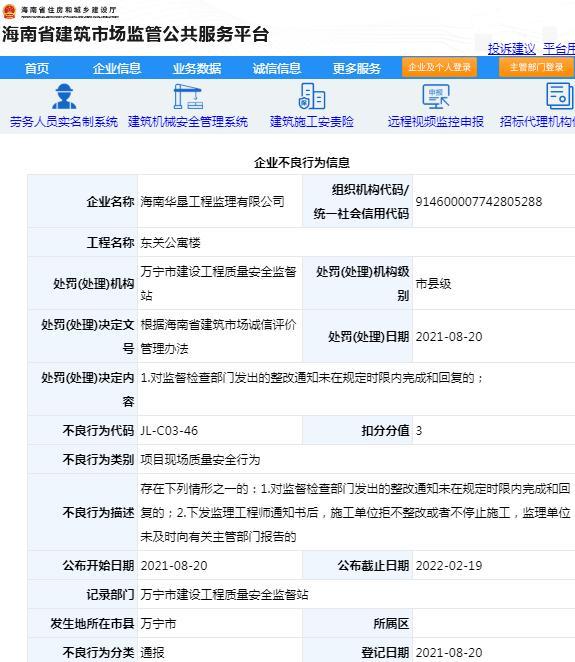Viewport: 575px width, 662px height.
Task: Select the deduction score value 3
Action: coord(419,431)
